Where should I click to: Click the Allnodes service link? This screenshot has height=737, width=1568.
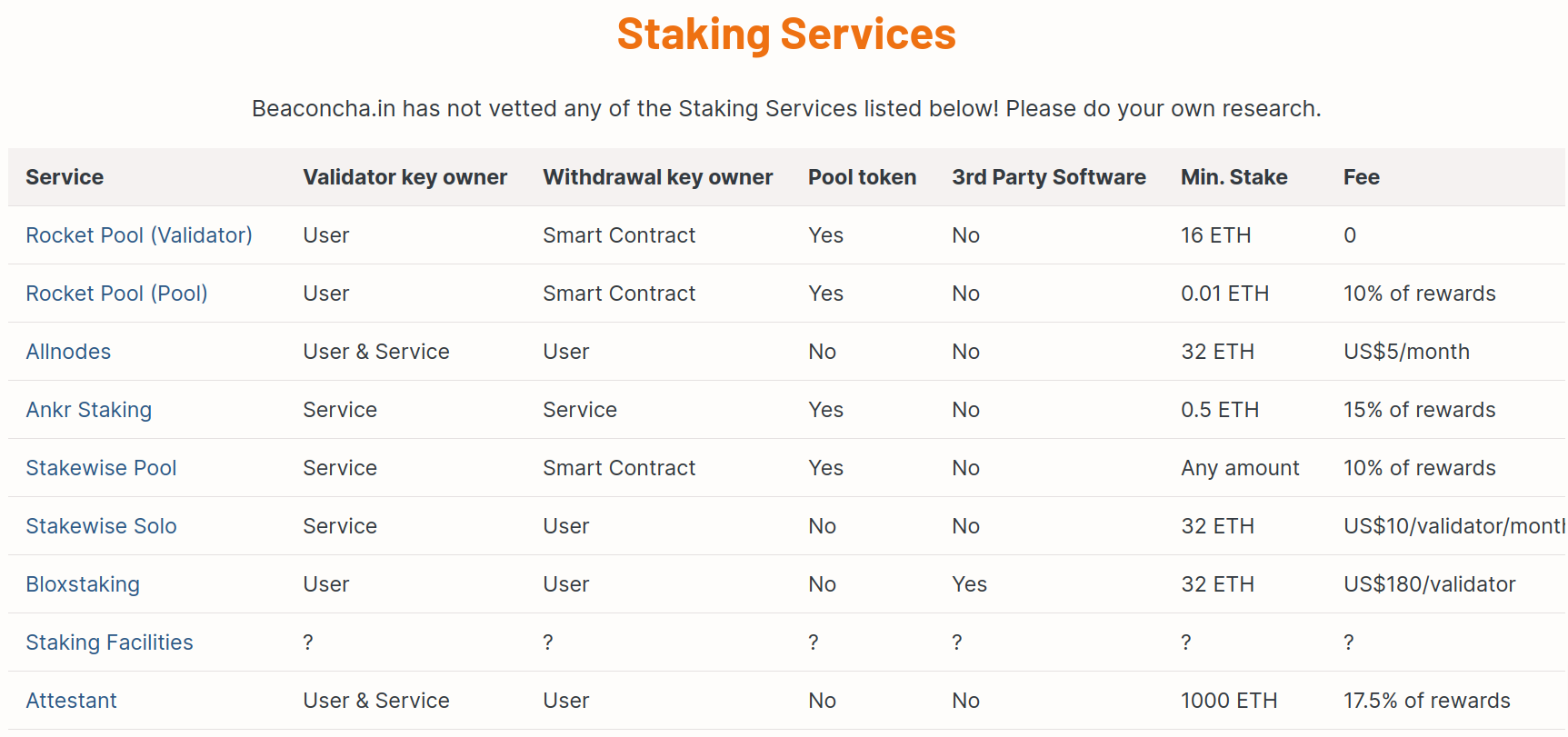[68, 352]
